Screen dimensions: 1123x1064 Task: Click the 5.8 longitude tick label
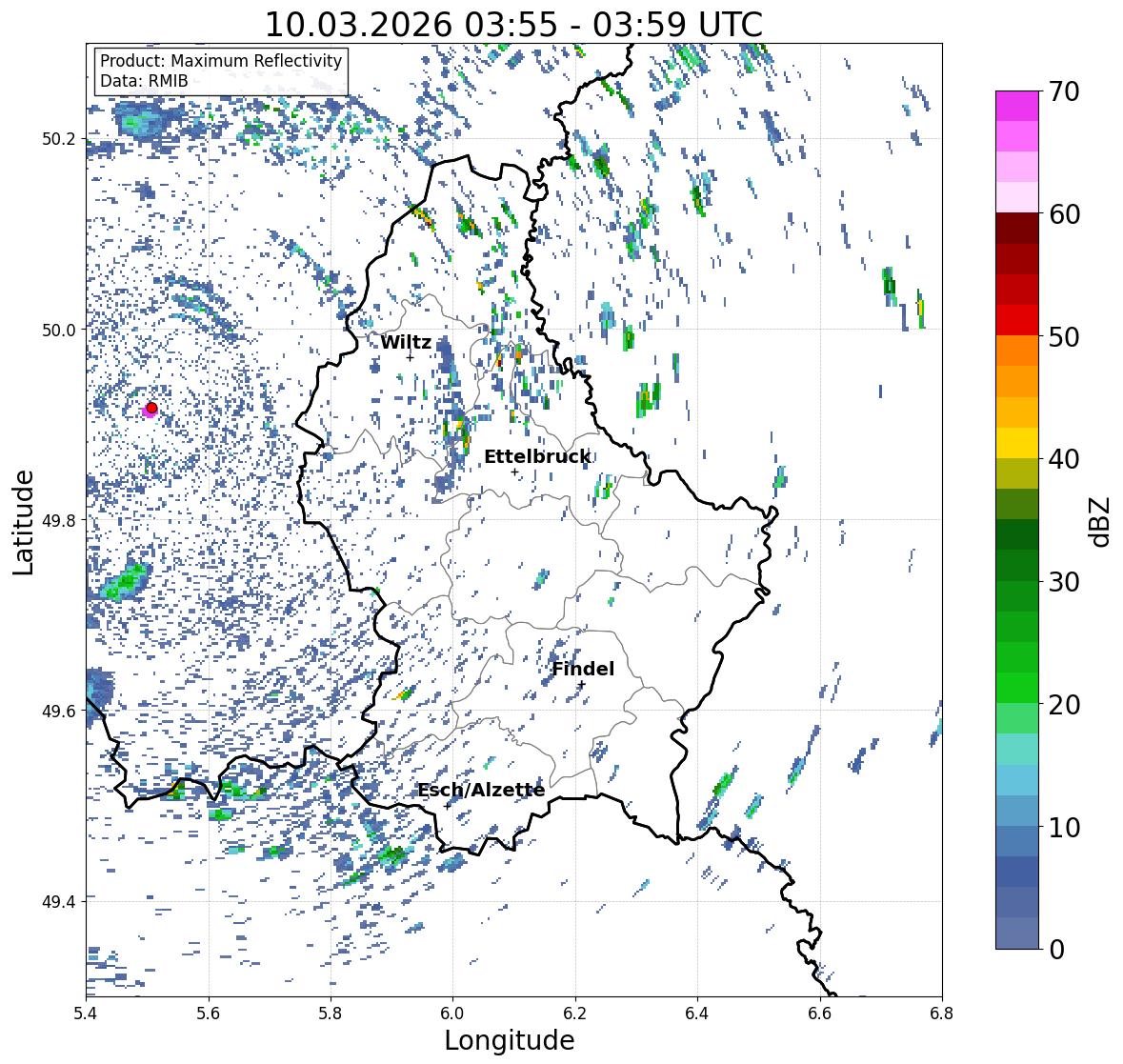(331, 1014)
